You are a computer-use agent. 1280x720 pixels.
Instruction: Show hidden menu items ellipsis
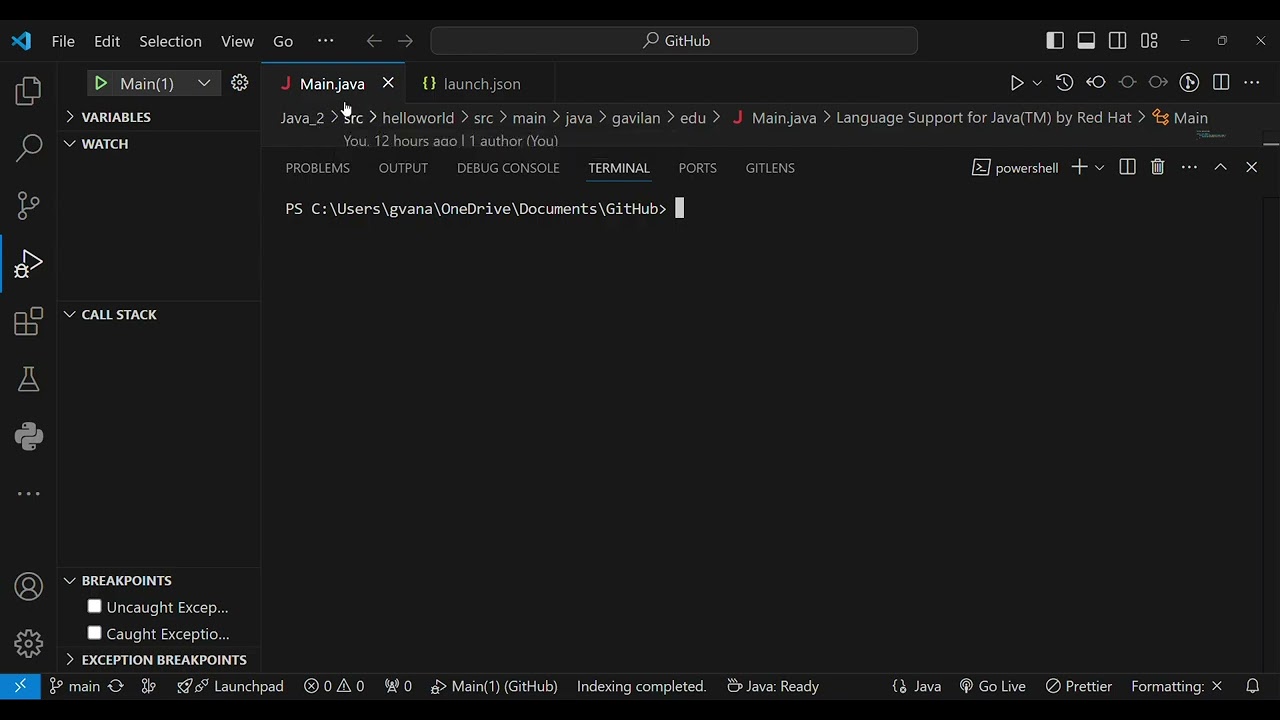(325, 41)
